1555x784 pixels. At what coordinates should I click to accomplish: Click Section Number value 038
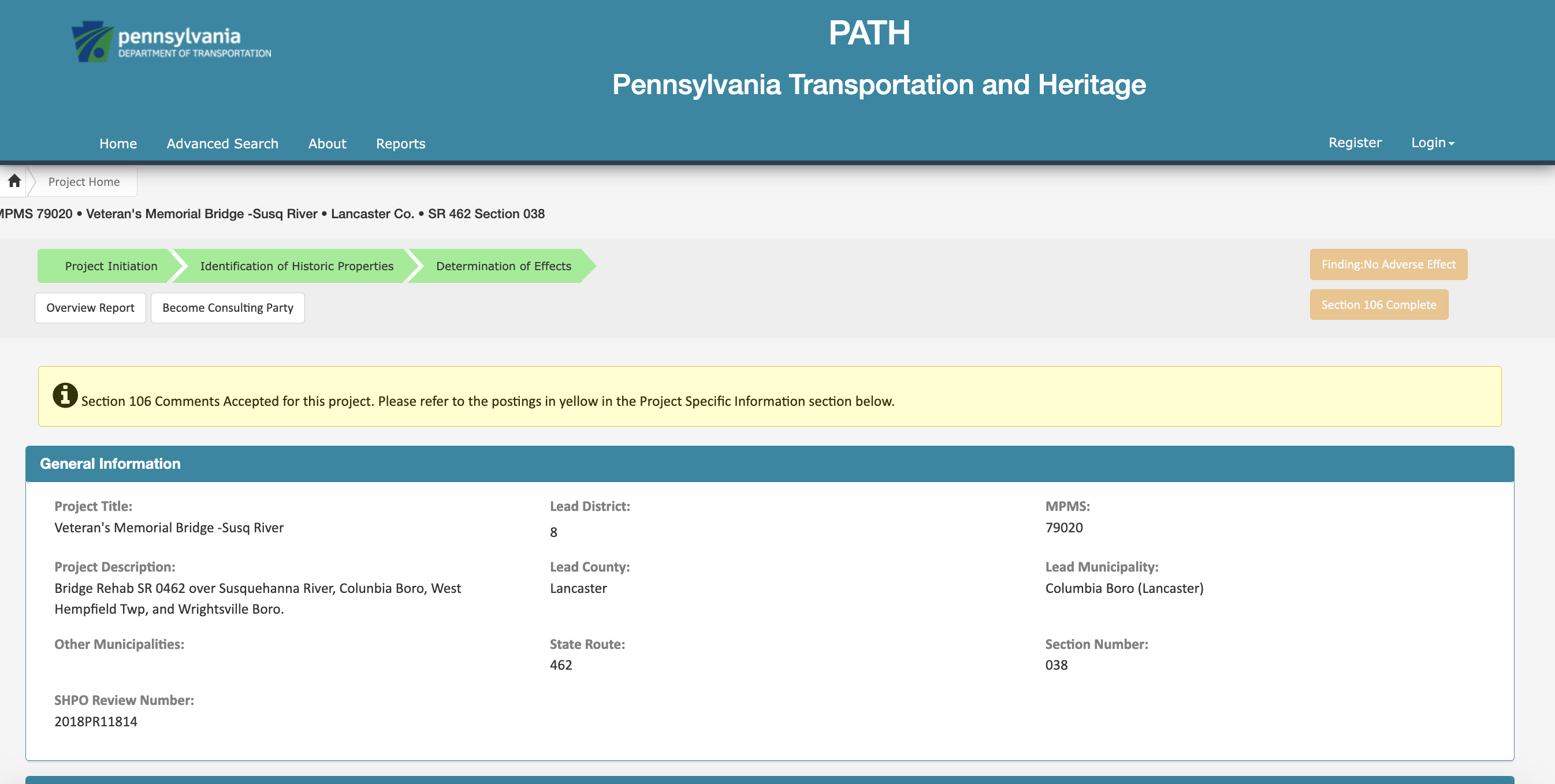click(1056, 665)
